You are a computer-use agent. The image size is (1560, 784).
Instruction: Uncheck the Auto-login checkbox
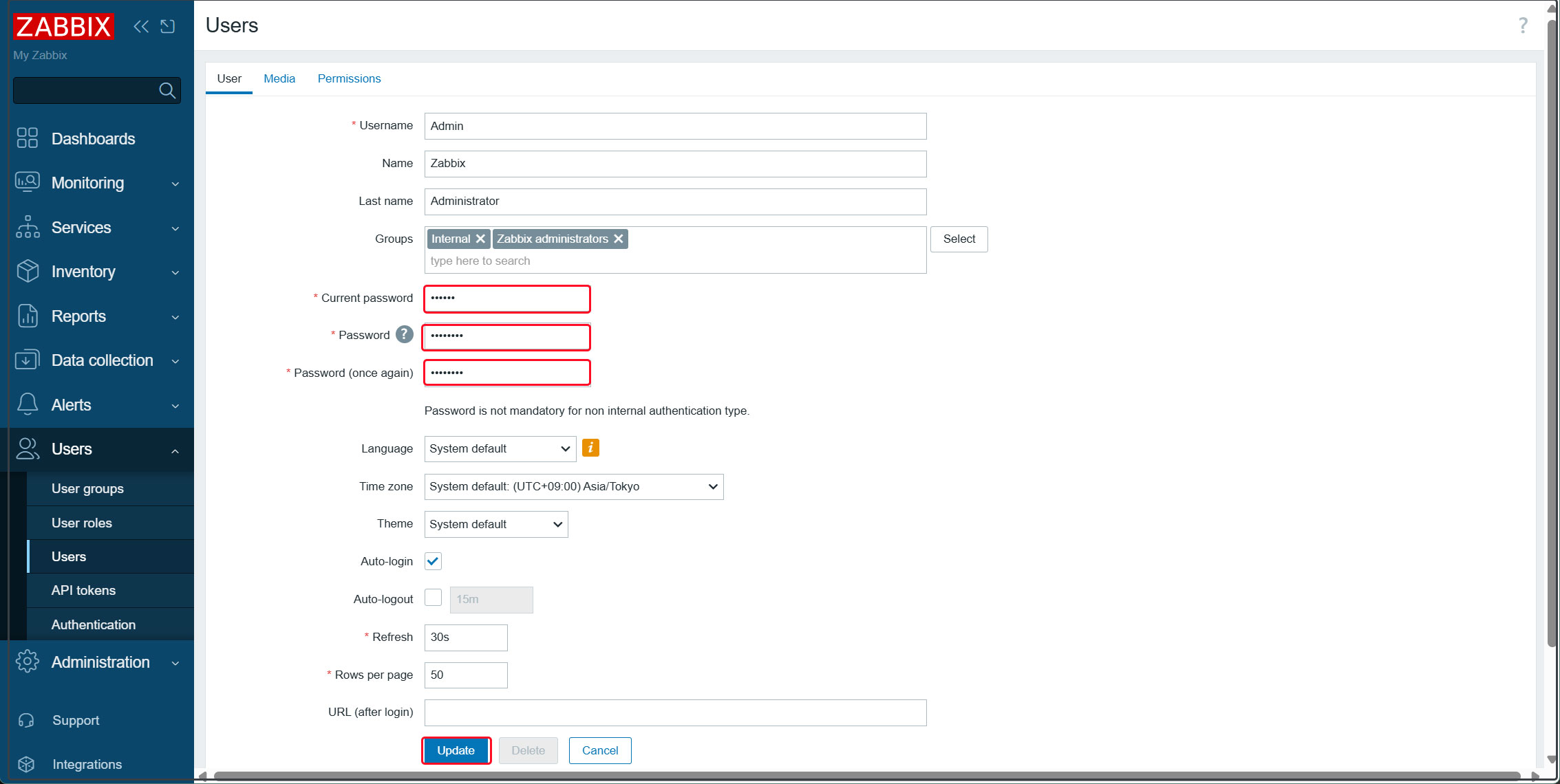click(433, 561)
